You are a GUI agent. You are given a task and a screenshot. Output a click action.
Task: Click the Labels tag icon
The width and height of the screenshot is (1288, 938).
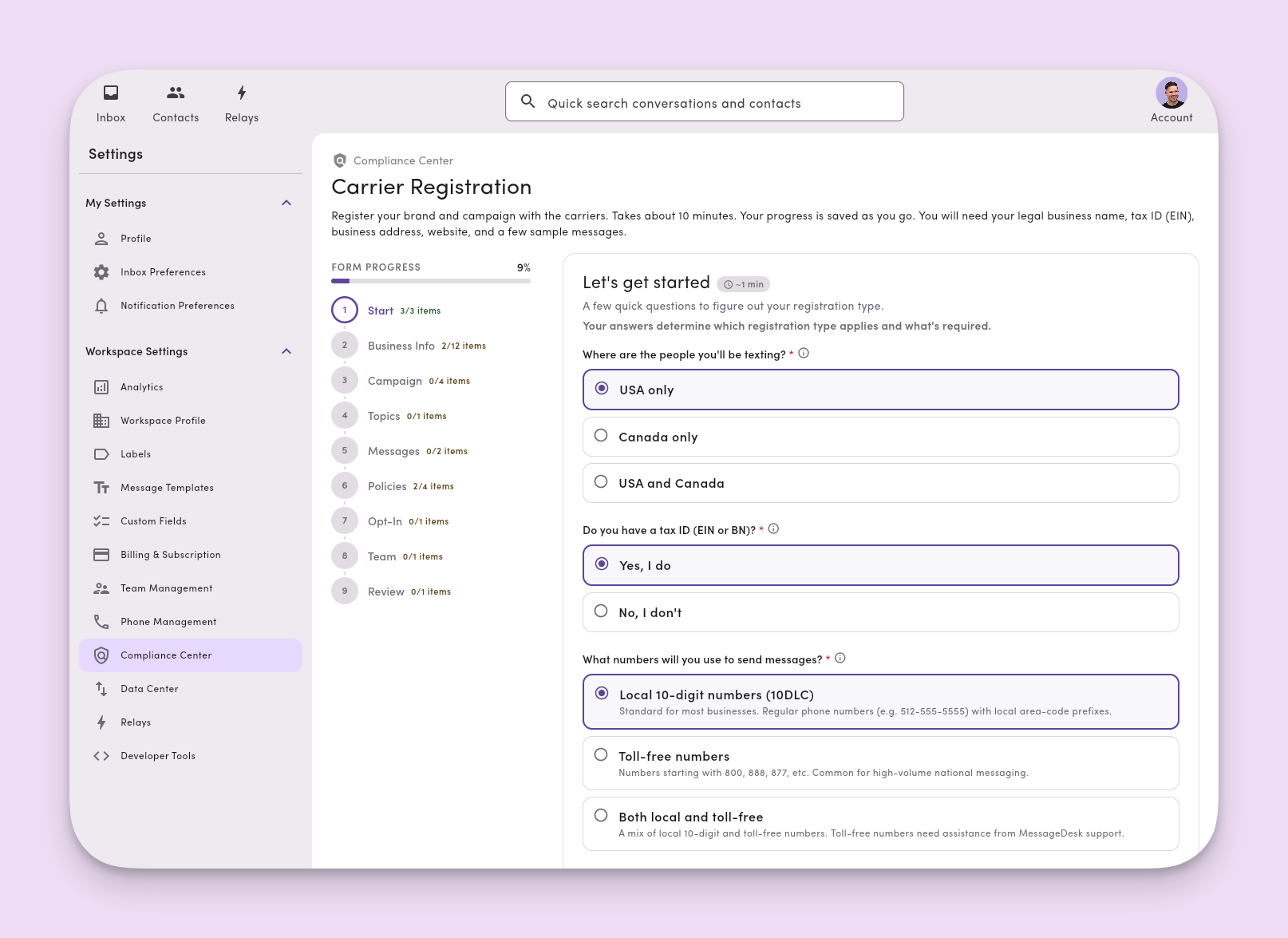point(101,454)
